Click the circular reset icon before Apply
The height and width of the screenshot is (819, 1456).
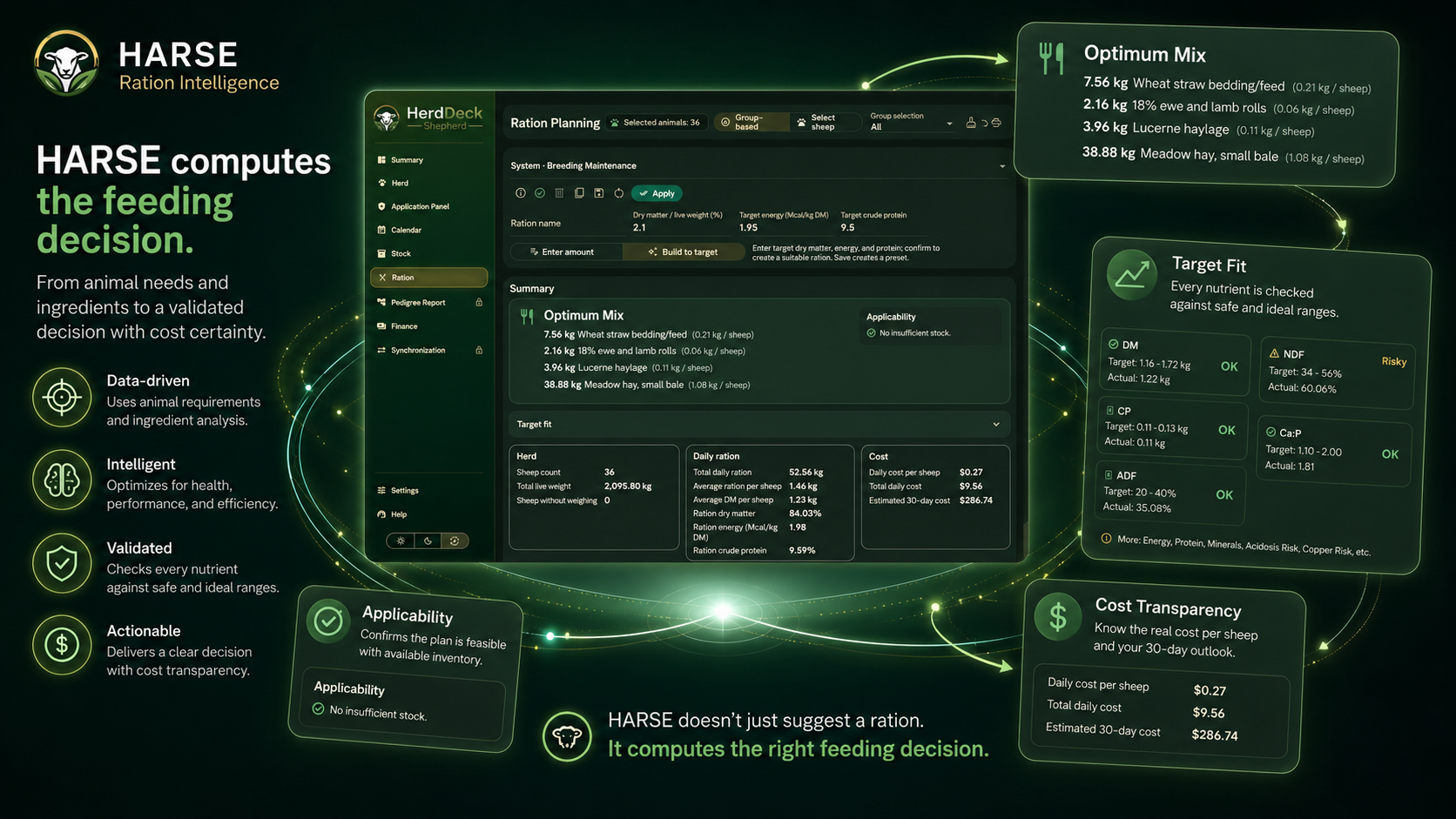pos(619,193)
